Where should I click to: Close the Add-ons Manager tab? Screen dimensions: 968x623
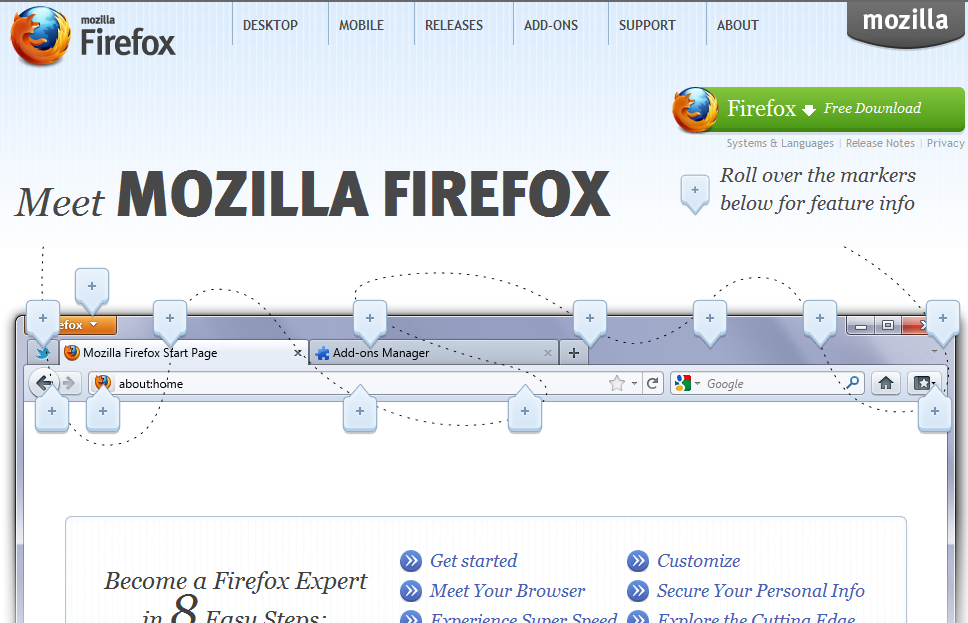(x=548, y=353)
